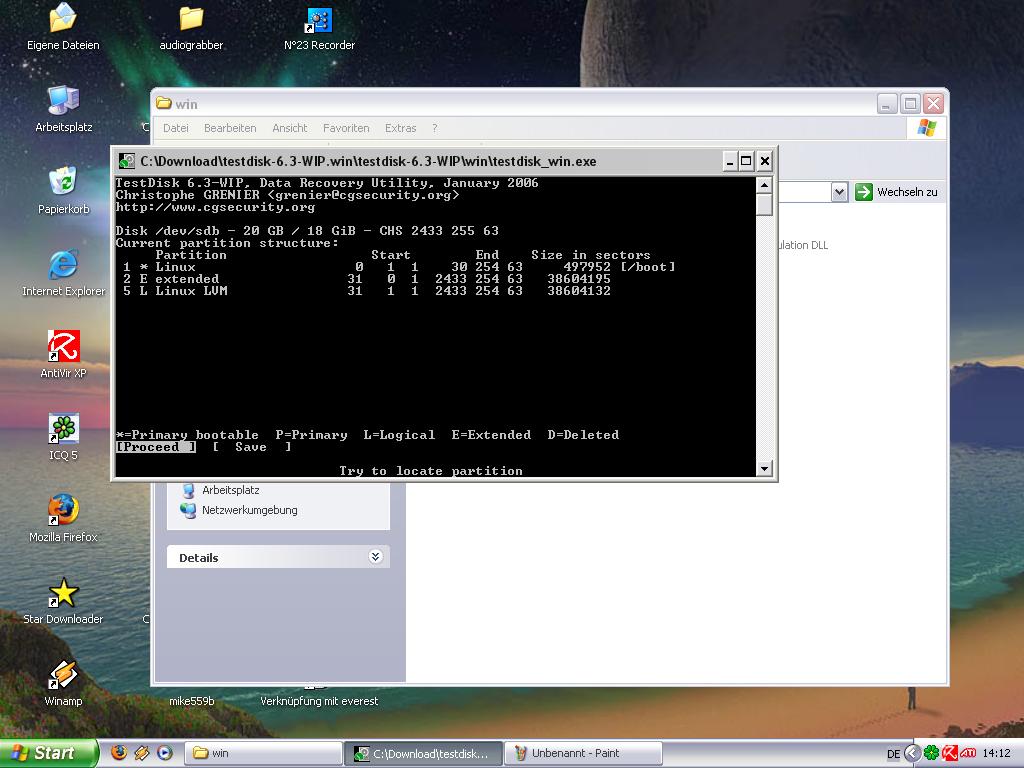
Task: Click the console scrollbar up arrow
Action: pyautogui.click(x=764, y=185)
